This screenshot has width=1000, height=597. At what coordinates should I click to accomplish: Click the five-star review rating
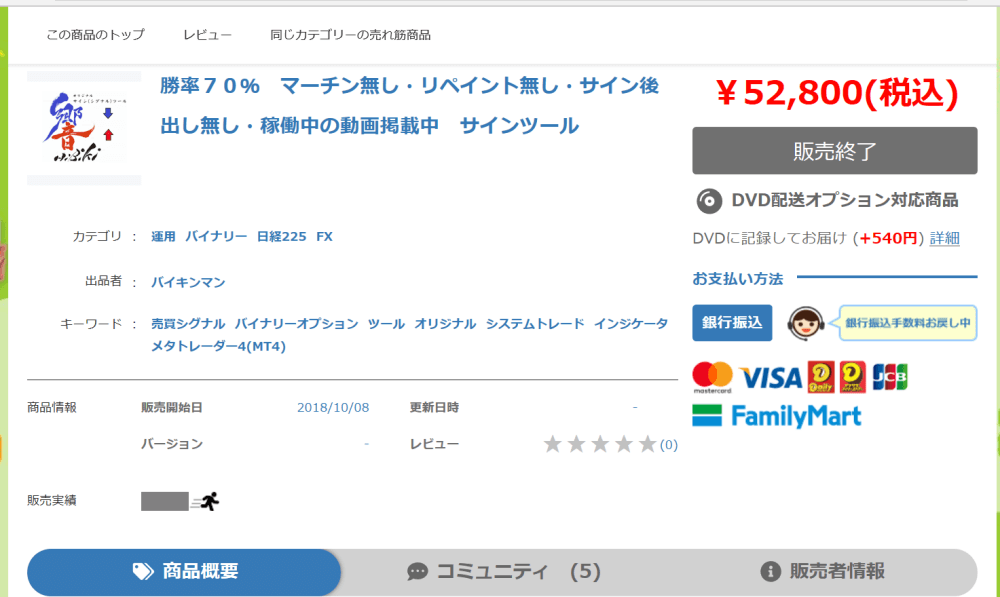pyautogui.click(x=599, y=444)
